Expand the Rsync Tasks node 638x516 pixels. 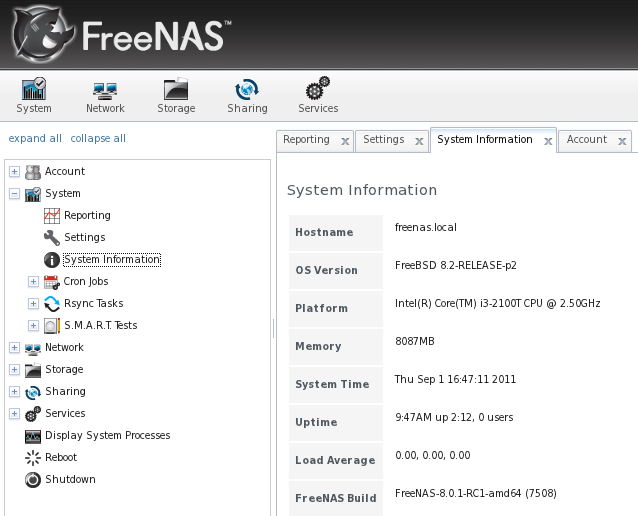click(33, 303)
